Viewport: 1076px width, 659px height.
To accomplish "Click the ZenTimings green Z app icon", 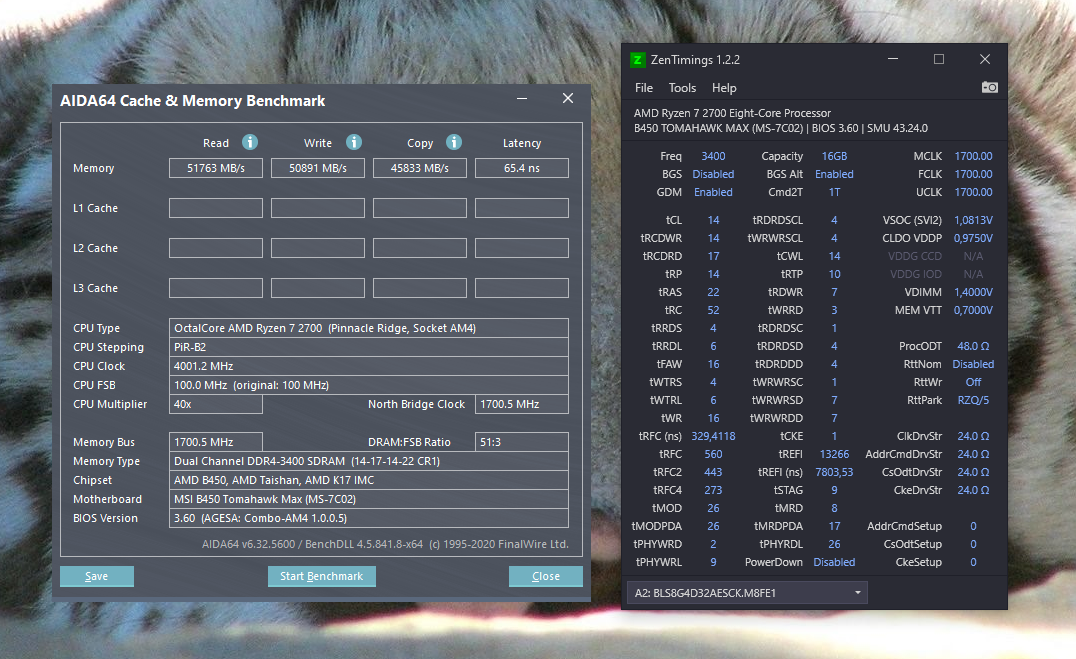I will [x=638, y=60].
